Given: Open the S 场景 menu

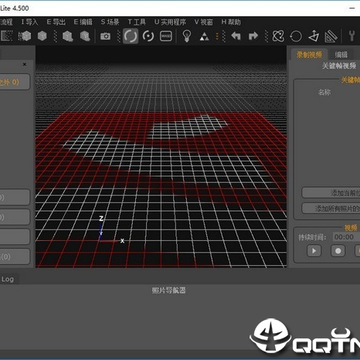Looking at the screenshot, I should (x=110, y=22).
